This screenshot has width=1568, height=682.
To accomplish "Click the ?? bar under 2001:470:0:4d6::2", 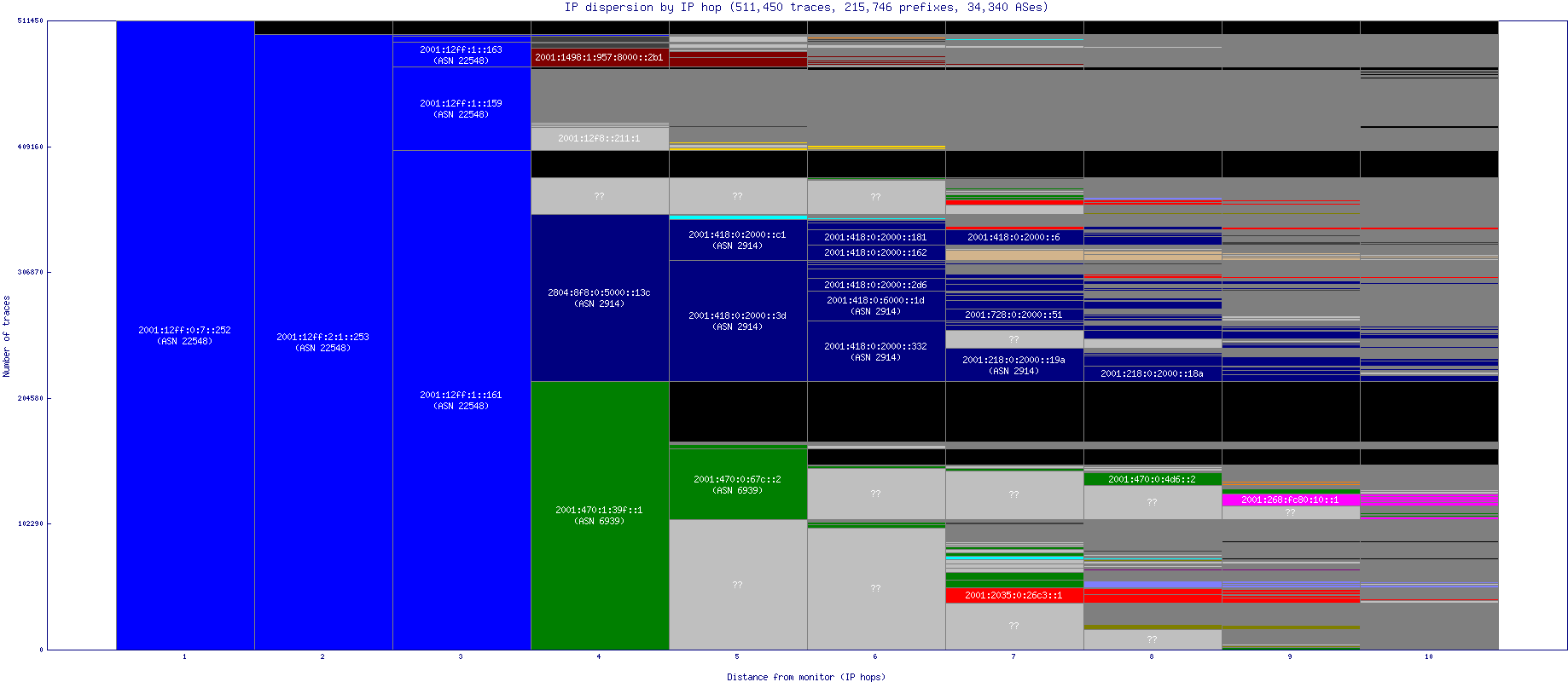I will 1153,502.
